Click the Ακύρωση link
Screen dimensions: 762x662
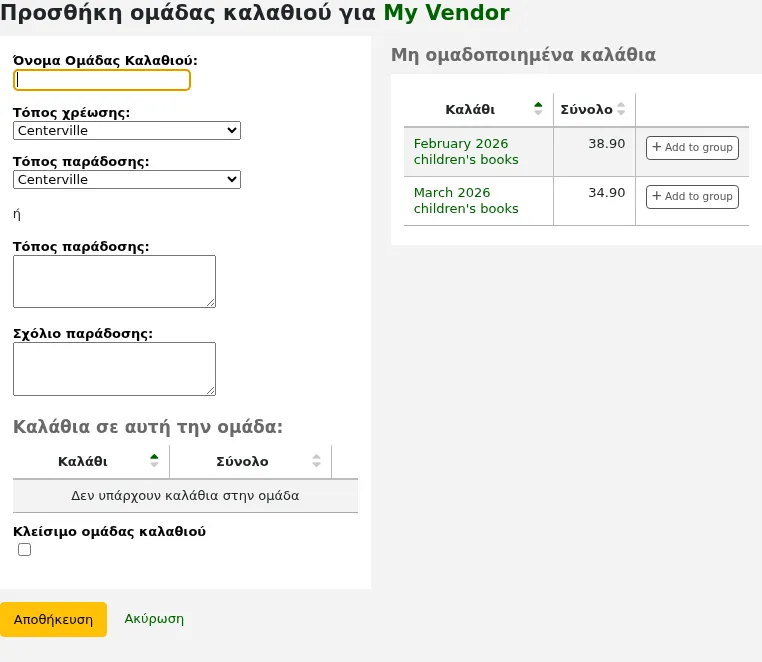[x=154, y=619]
